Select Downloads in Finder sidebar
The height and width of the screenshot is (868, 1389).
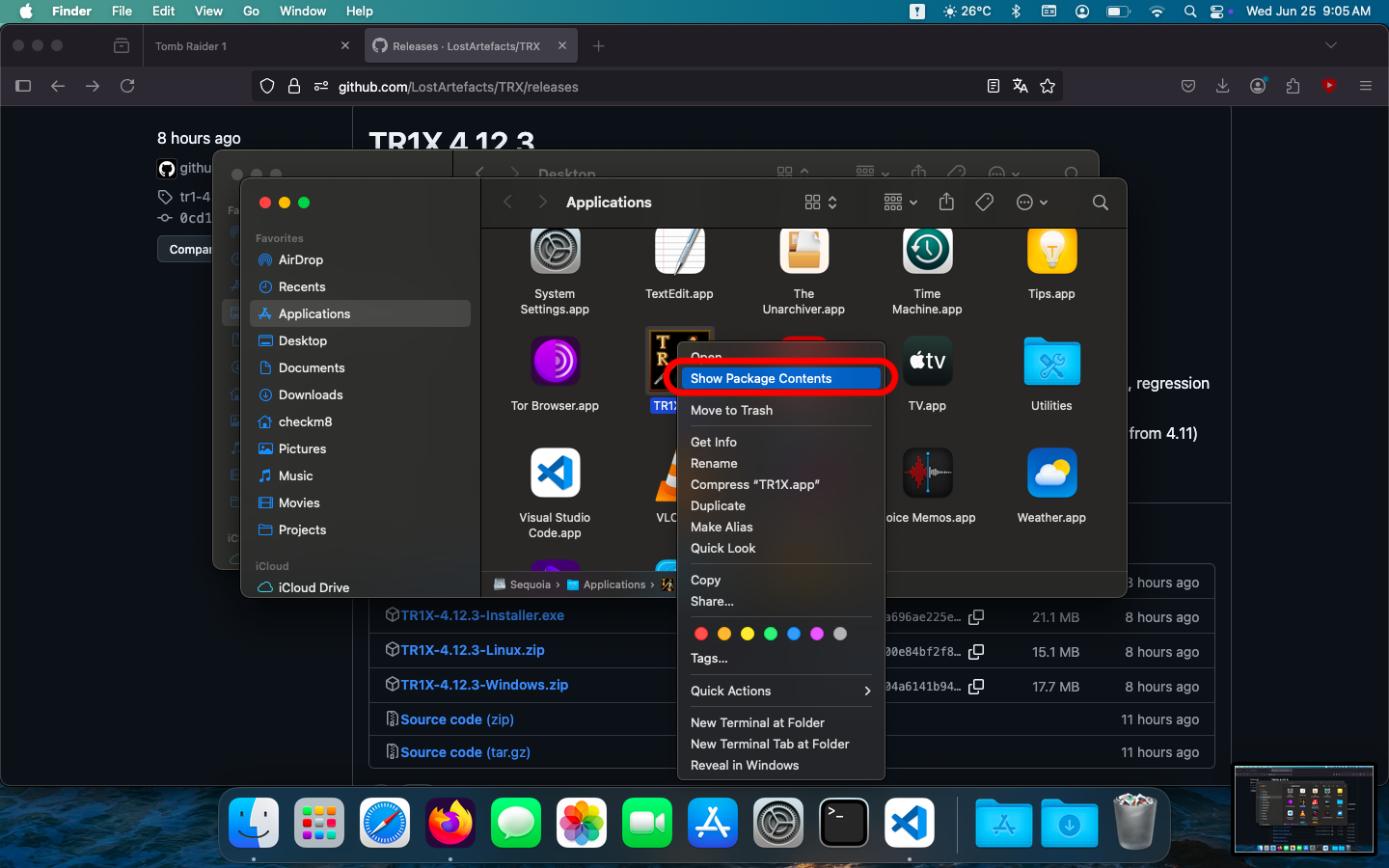tap(360, 394)
